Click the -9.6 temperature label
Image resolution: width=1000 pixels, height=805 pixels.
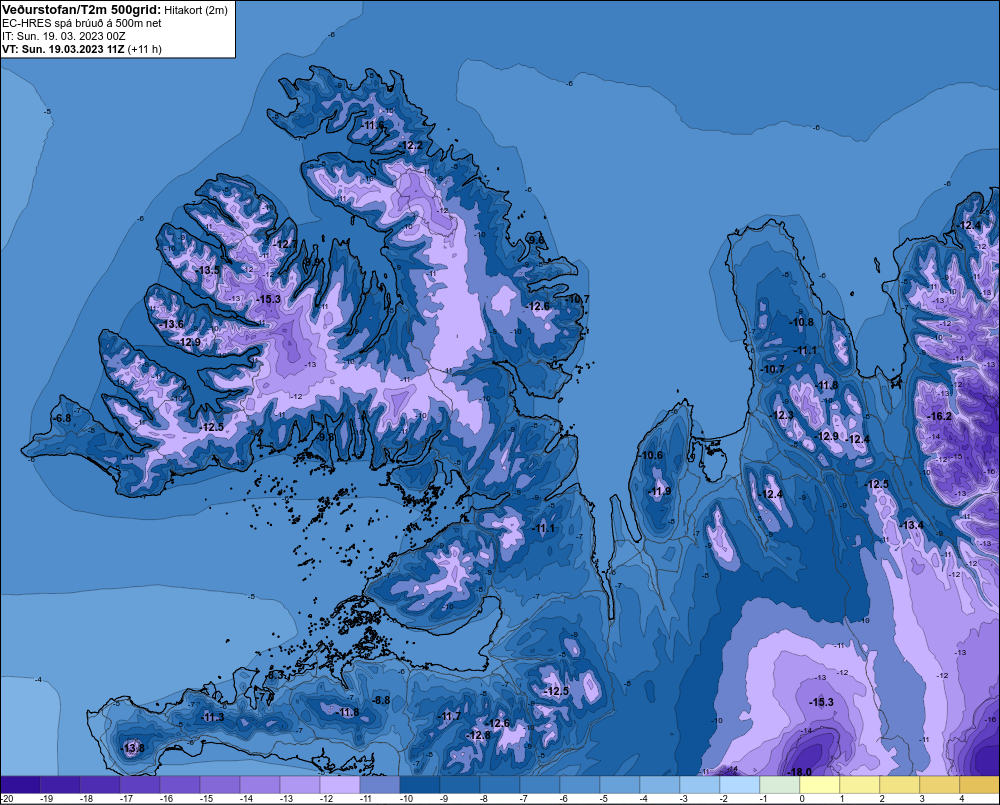(x=536, y=240)
